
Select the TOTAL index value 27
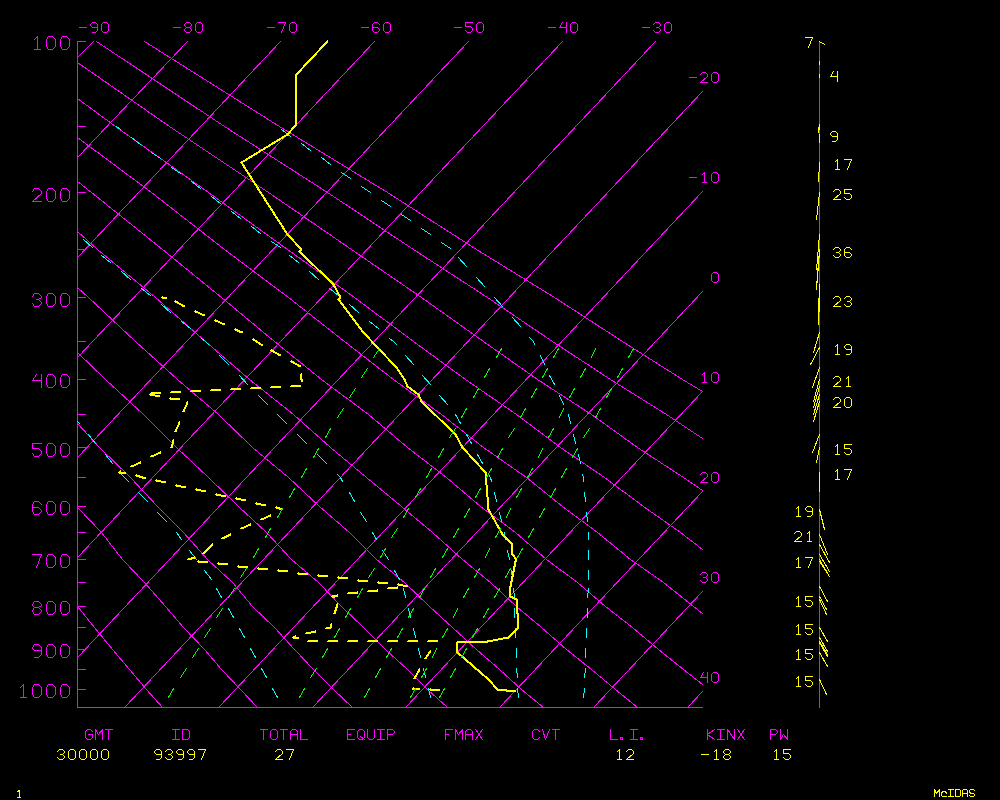pyautogui.click(x=284, y=755)
